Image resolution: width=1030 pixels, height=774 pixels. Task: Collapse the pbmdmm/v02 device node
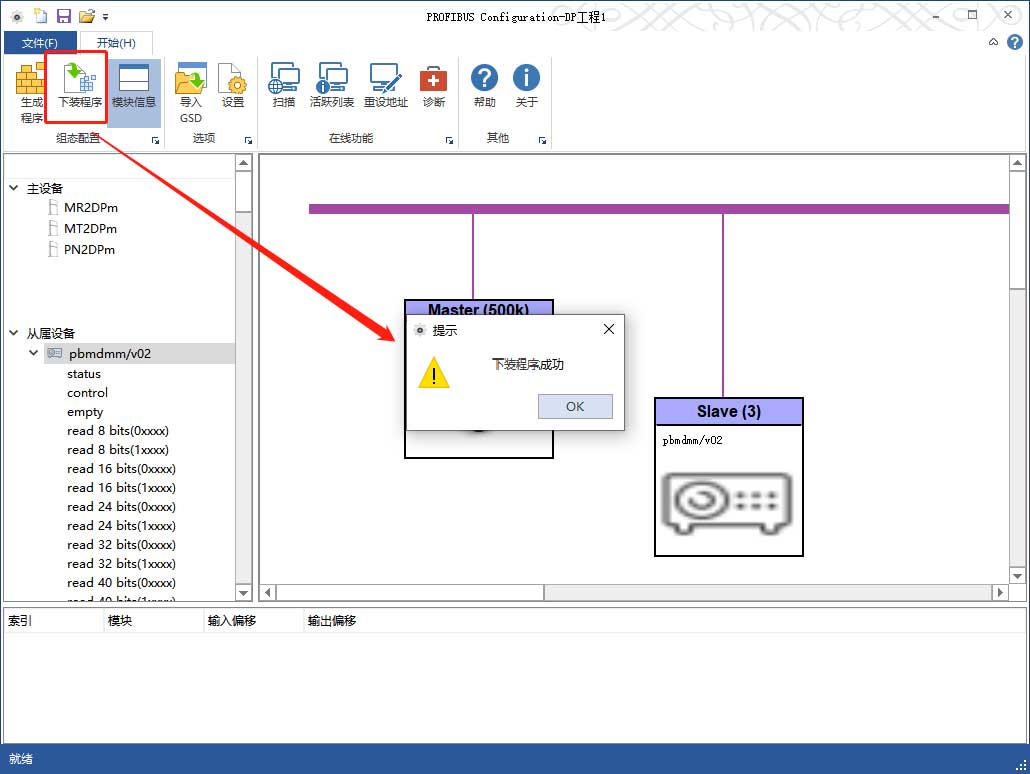[34, 353]
